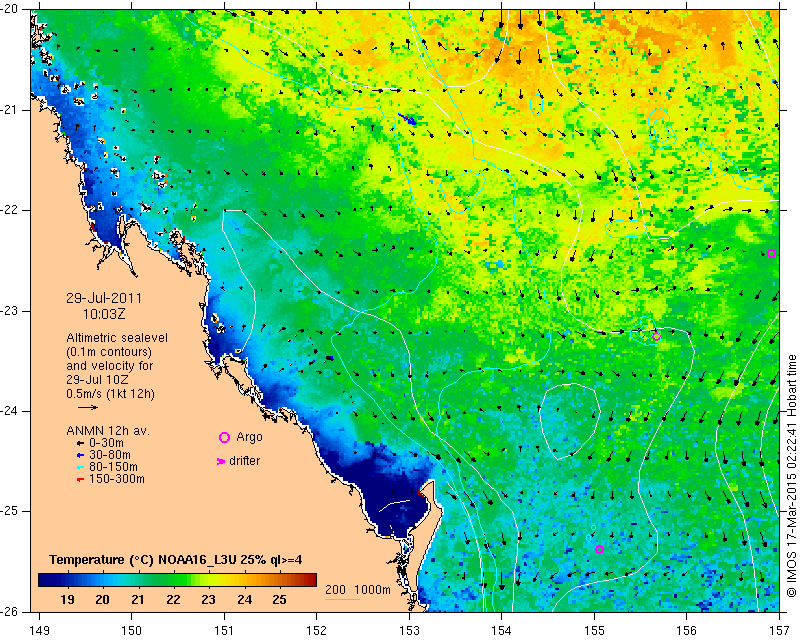
Task: Click the longitude axis label '149'
Action: (x=40, y=630)
